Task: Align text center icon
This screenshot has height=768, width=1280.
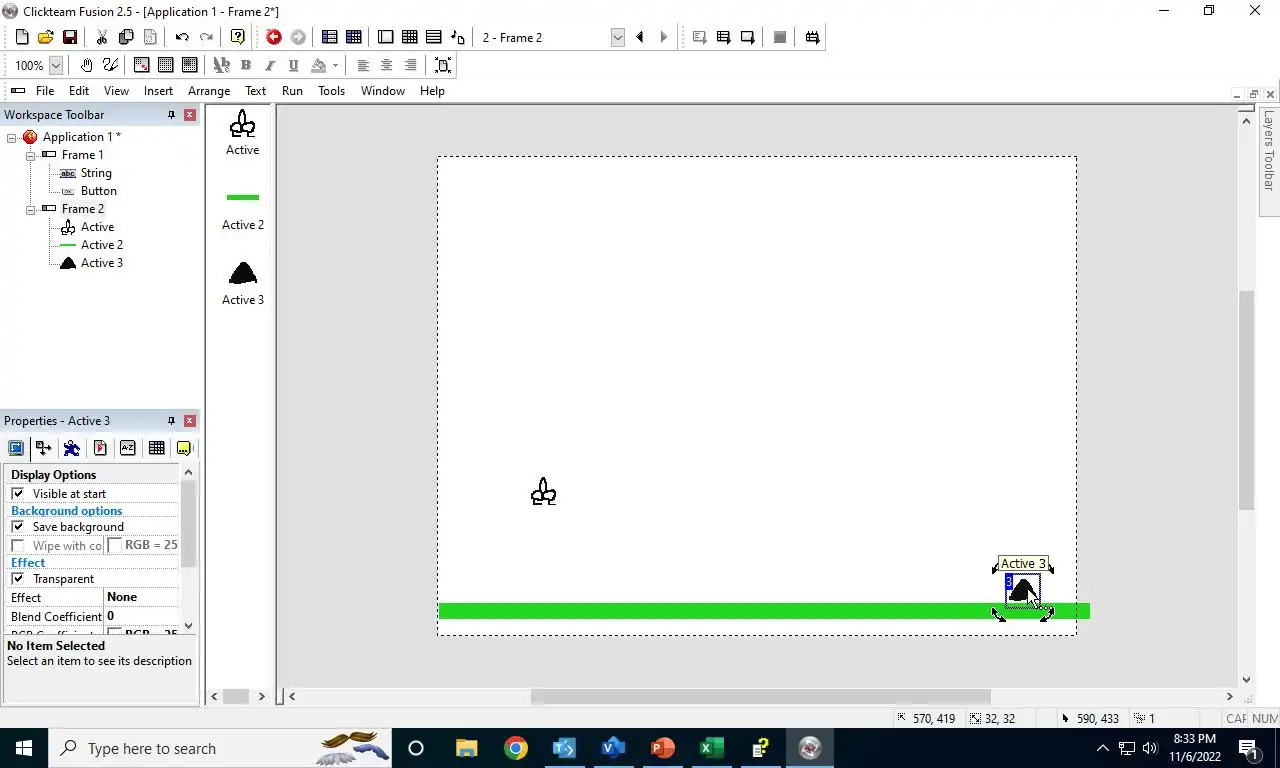Action: [386, 65]
